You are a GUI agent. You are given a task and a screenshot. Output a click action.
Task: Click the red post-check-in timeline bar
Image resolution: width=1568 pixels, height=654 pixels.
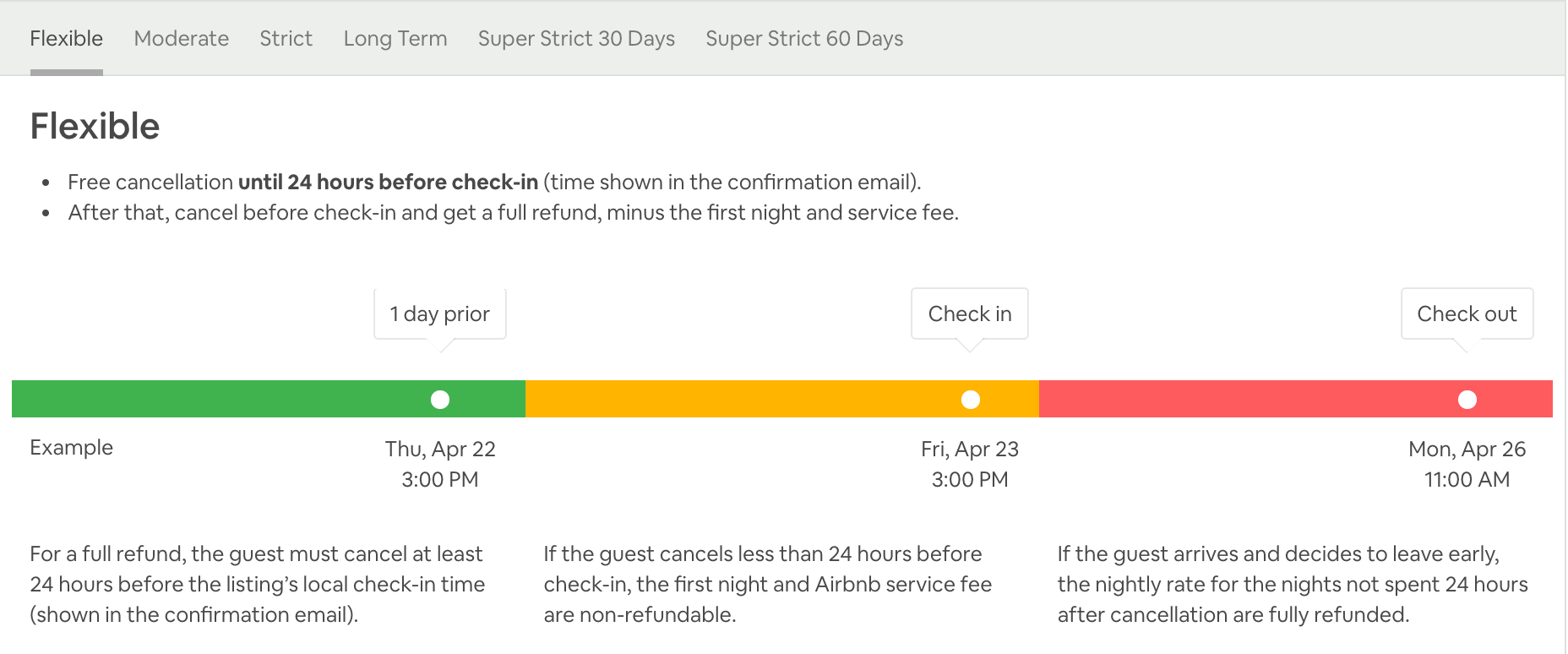click(1250, 400)
